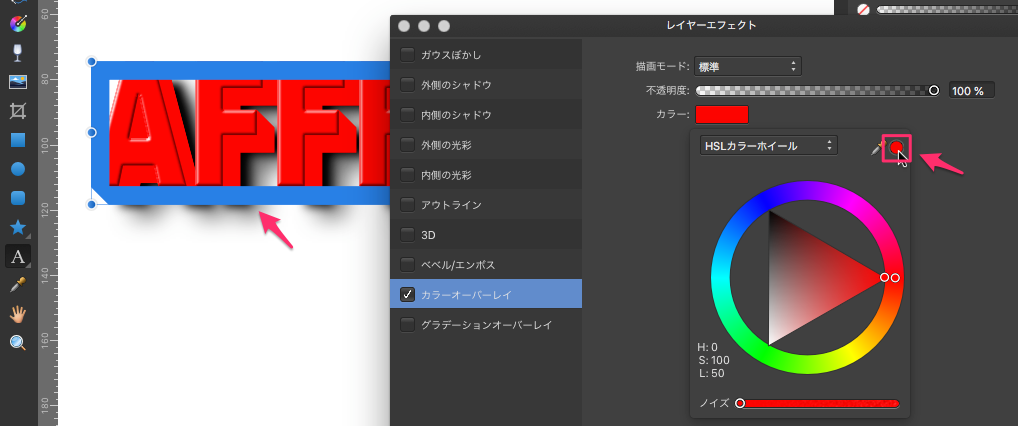Open the 描画モード dropdown
The height and width of the screenshot is (426, 1018).
coord(749,67)
